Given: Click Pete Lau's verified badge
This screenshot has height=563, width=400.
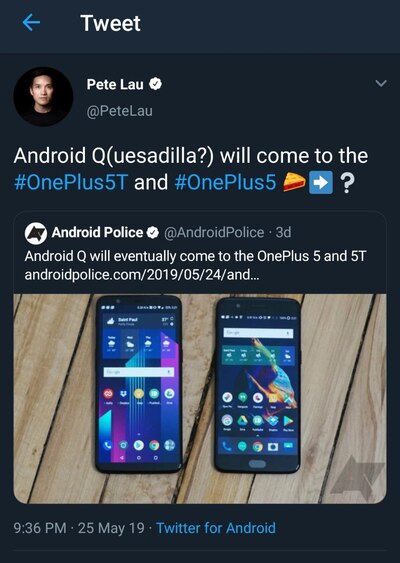Looking at the screenshot, I should (155, 84).
